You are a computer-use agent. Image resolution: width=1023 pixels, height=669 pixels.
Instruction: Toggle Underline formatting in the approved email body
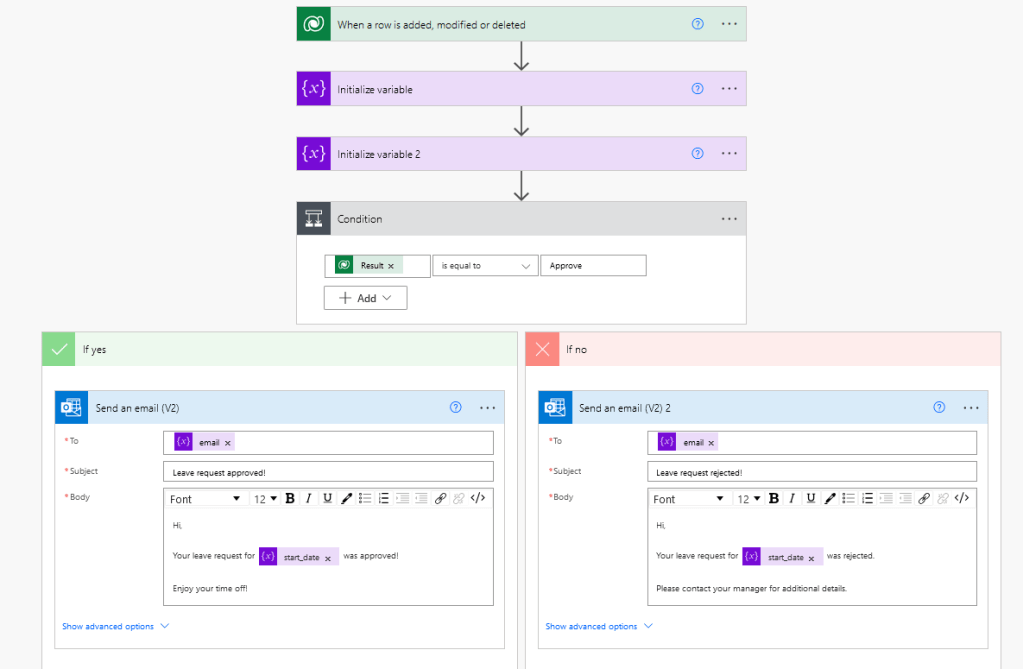328,498
